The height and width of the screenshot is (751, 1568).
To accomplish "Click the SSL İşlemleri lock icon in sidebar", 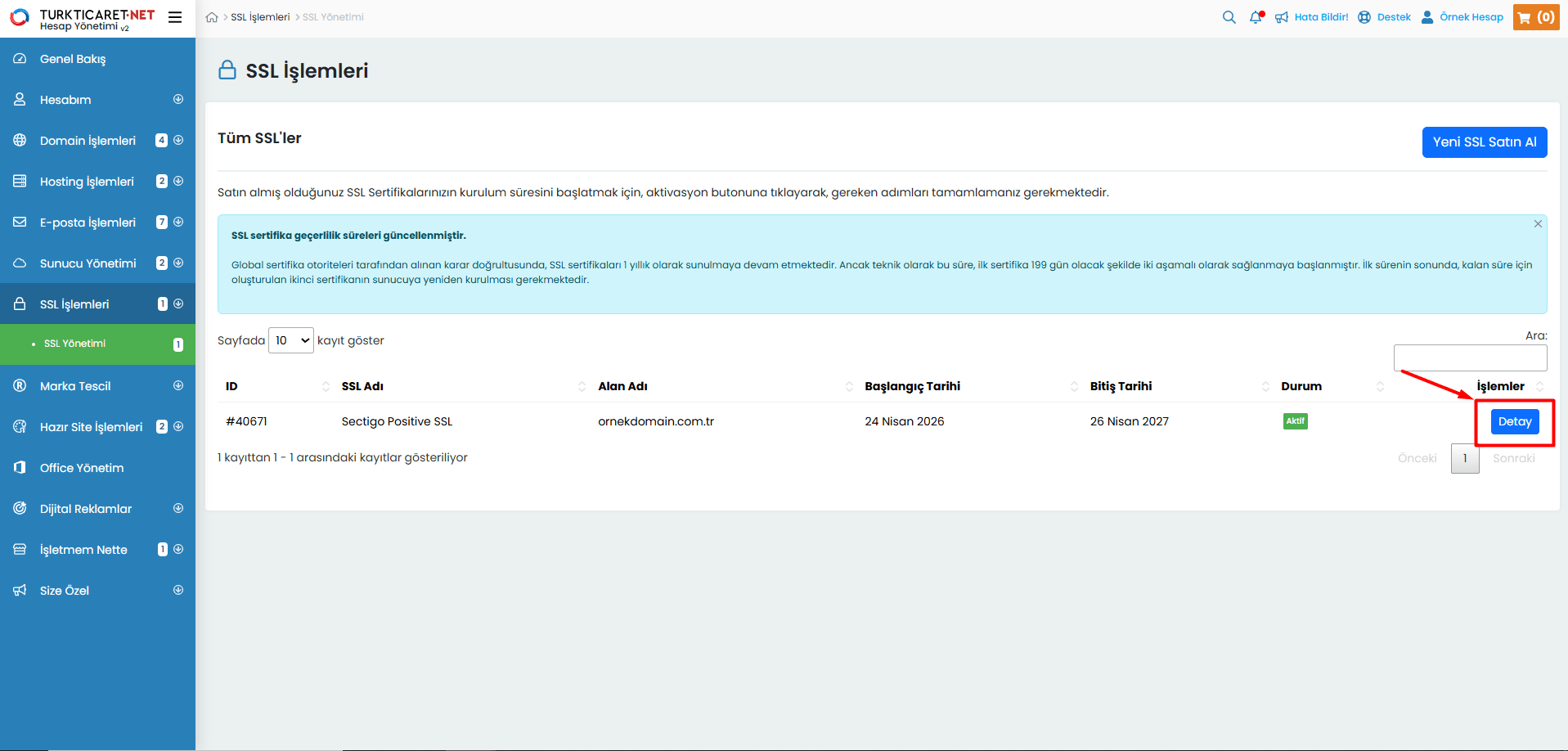I will [20, 304].
